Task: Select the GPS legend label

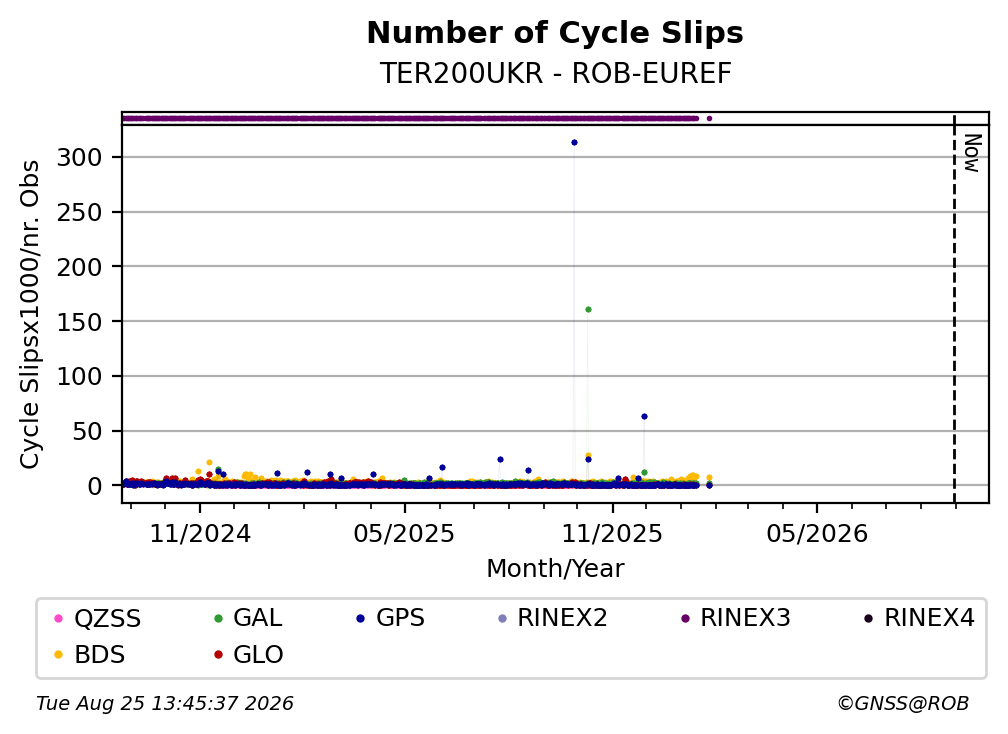Action: [x=400, y=618]
